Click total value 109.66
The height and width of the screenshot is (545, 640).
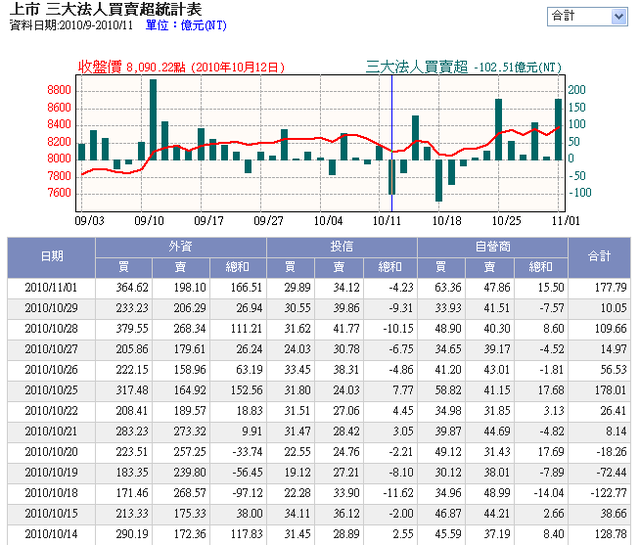611,329
